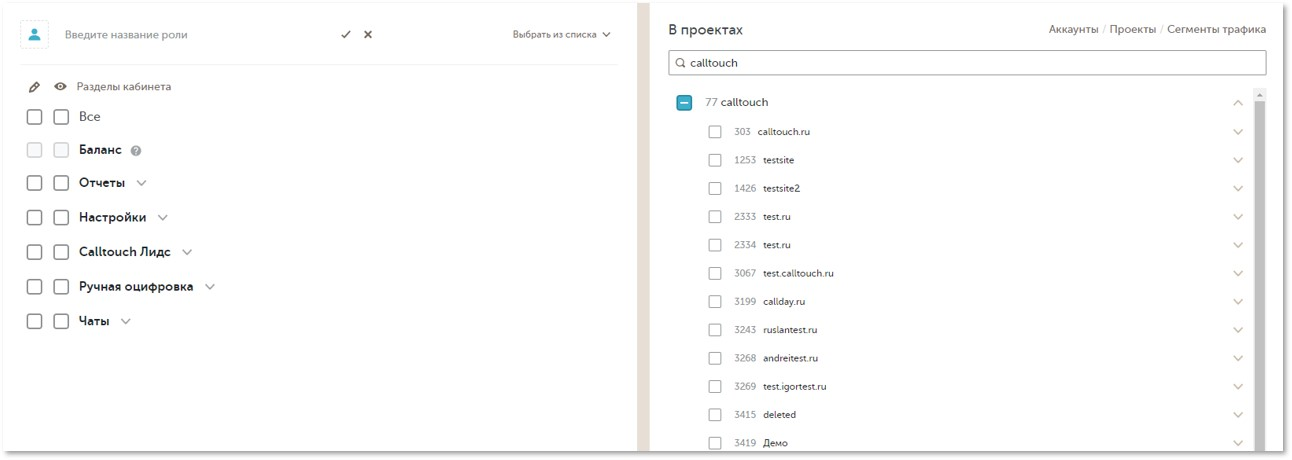Check the 3415 deleted project checkbox
Image resolution: width=1292 pixels, height=460 pixels.
tap(715, 414)
